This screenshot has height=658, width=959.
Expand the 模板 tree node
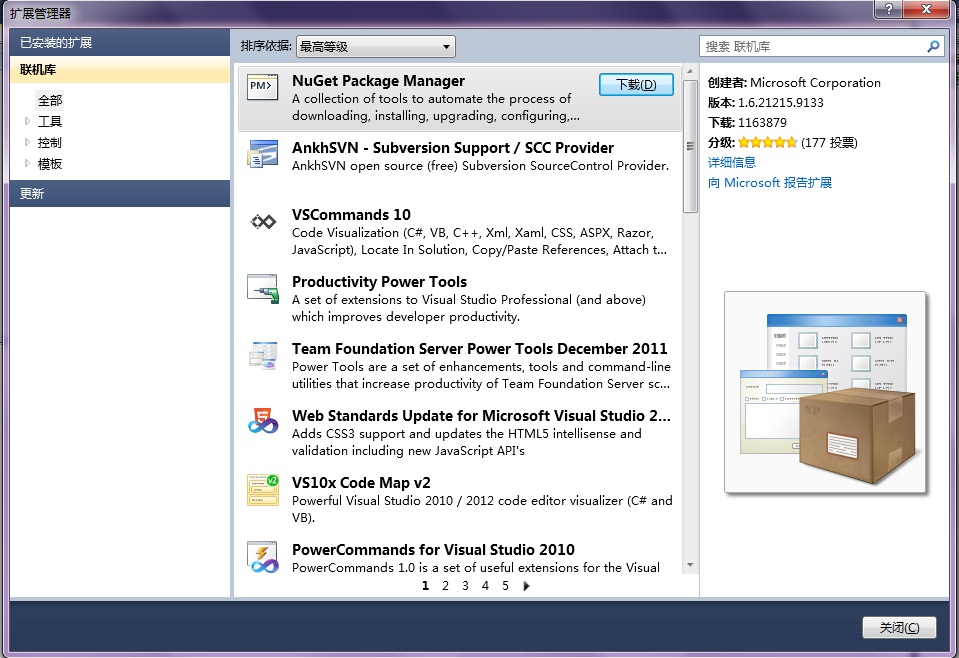click(x=28, y=163)
